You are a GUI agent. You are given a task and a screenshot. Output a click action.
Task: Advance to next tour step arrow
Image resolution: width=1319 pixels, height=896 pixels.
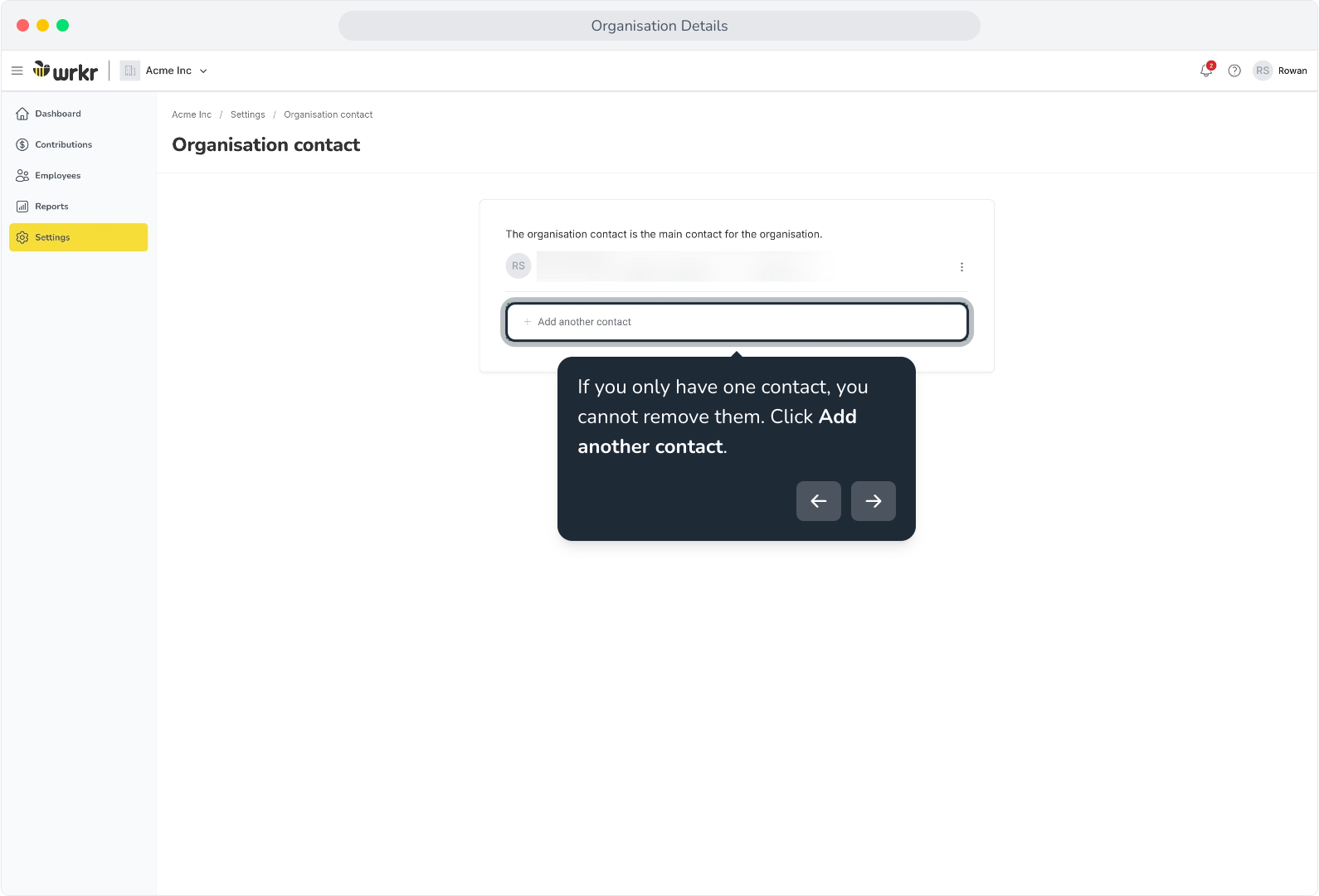(874, 501)
